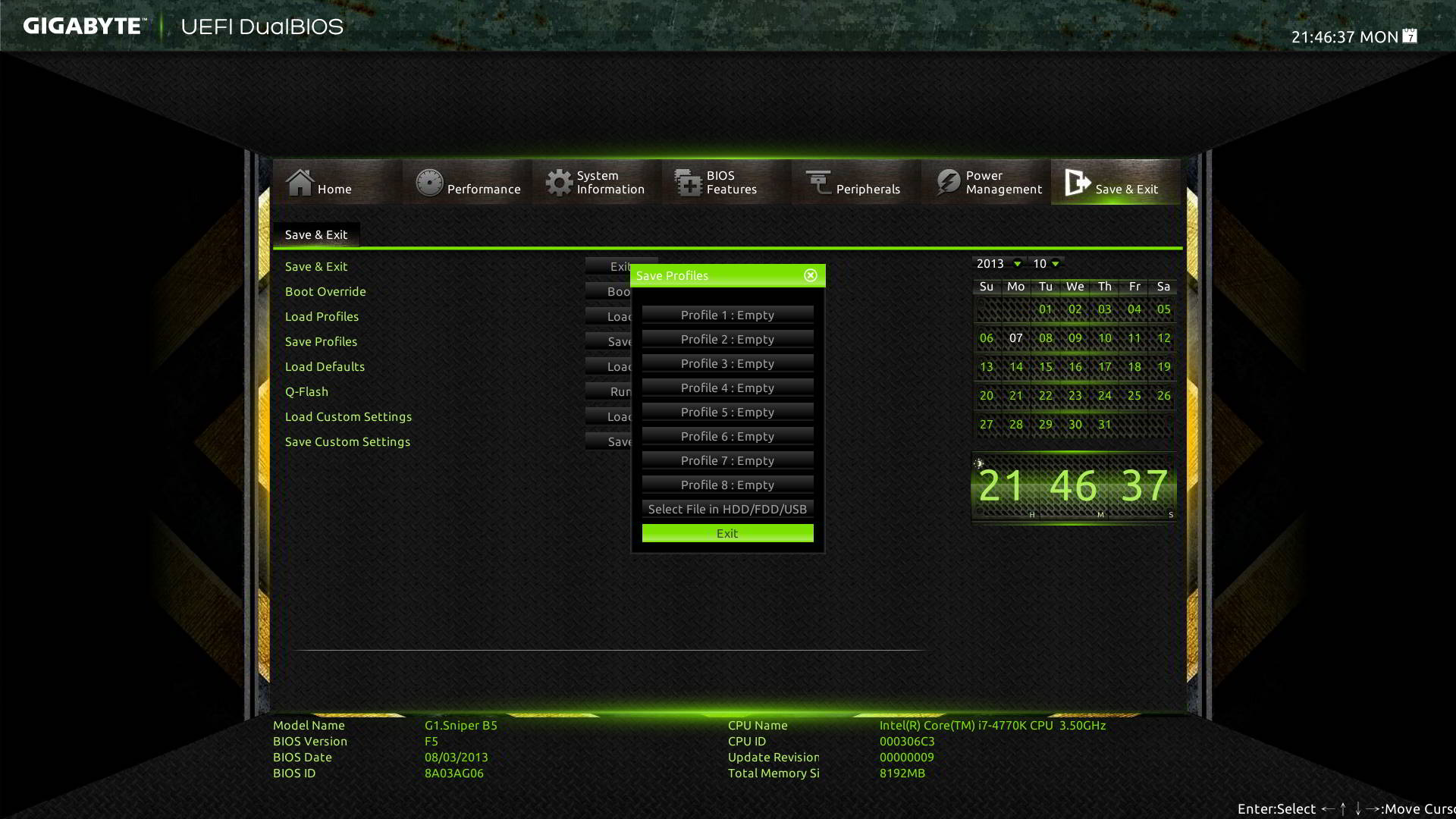Select calendar day 23
The image size is (1456, 819).
1075,396
